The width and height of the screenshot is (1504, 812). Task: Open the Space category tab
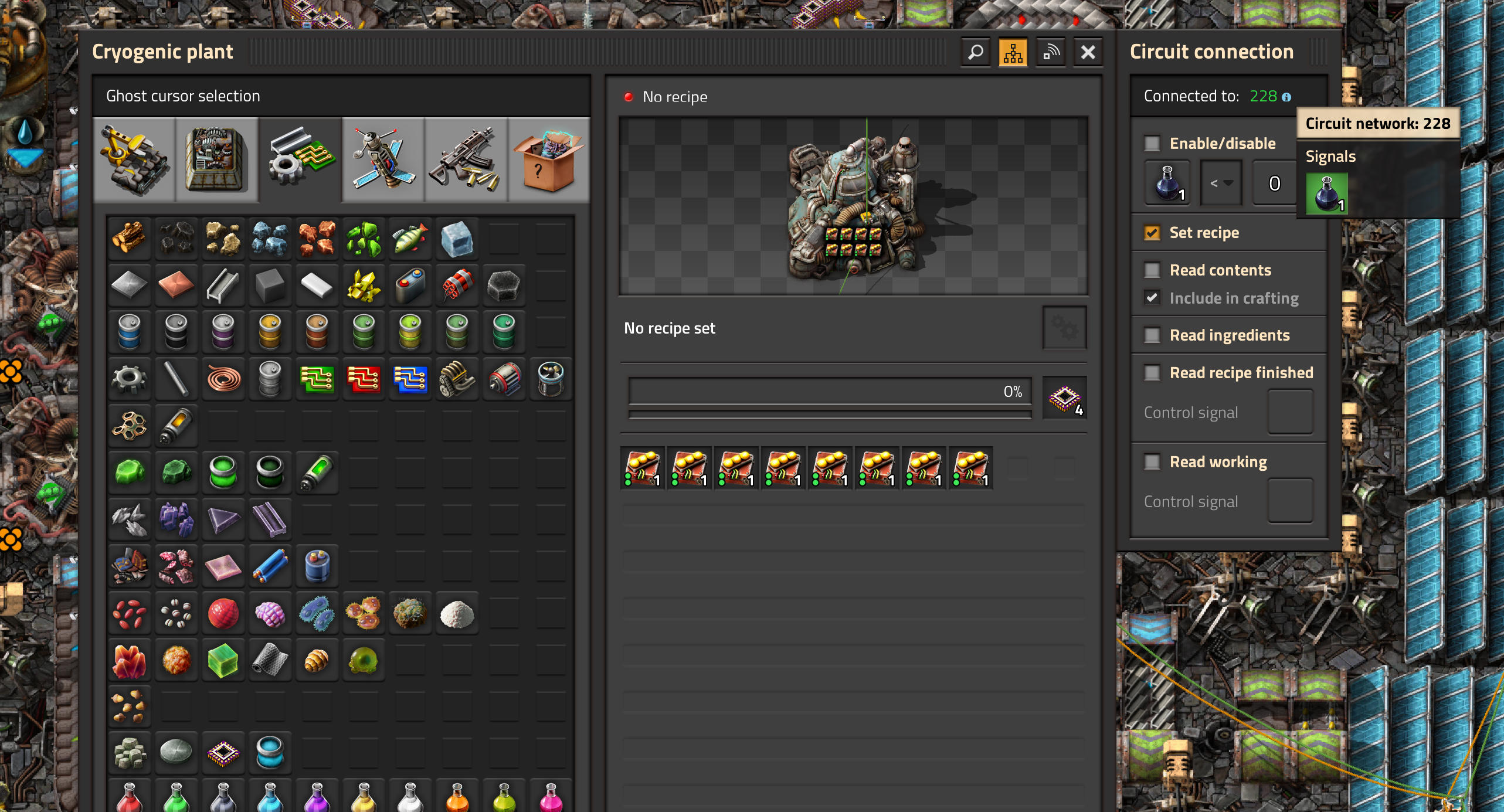383,159
